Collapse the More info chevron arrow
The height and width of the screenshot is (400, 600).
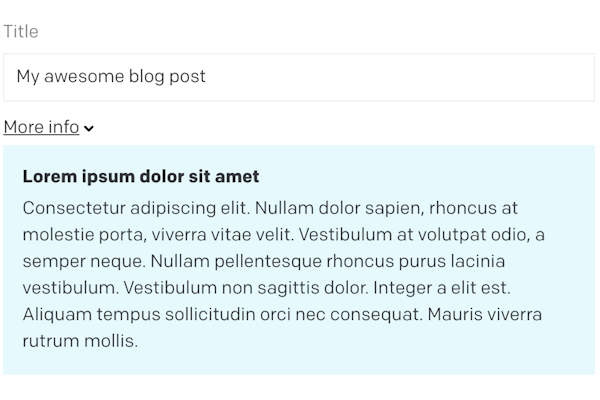pos(89,129)
